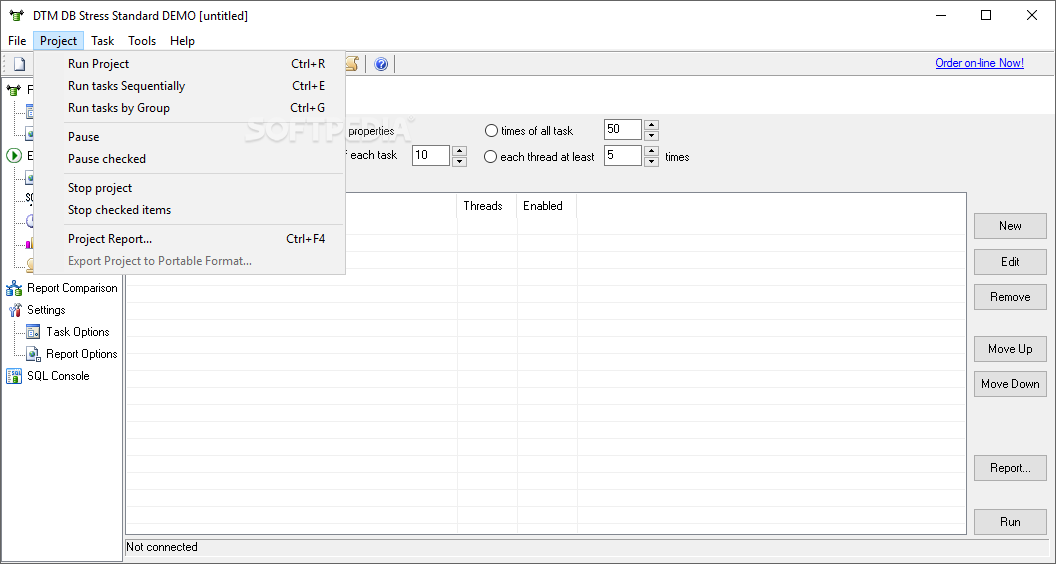The width and height of the screenshot is (1056, 564).
Task: Choose Stop project from the menu
Action: (189, 188)
